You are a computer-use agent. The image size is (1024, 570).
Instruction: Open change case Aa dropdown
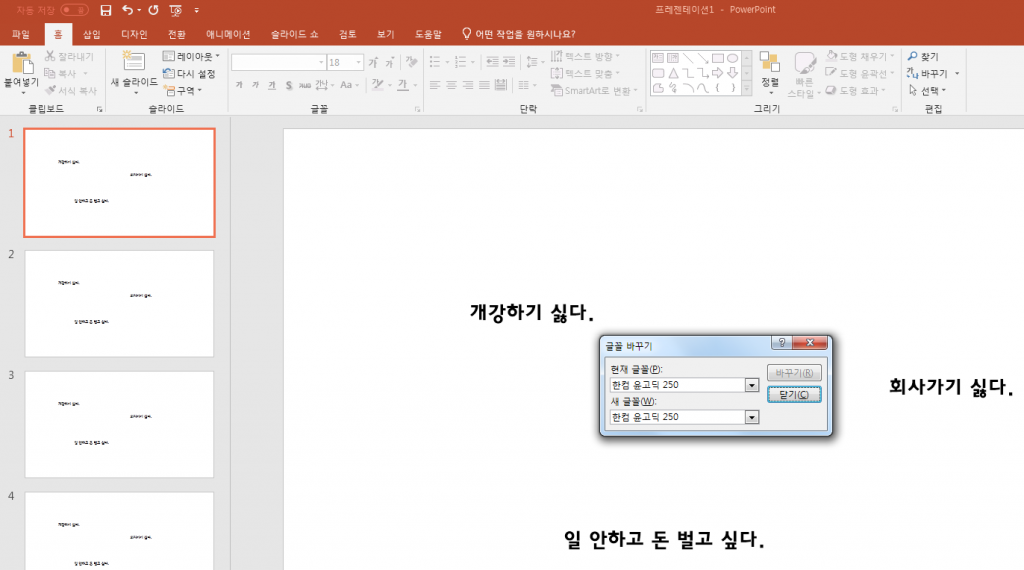(349, 85)
